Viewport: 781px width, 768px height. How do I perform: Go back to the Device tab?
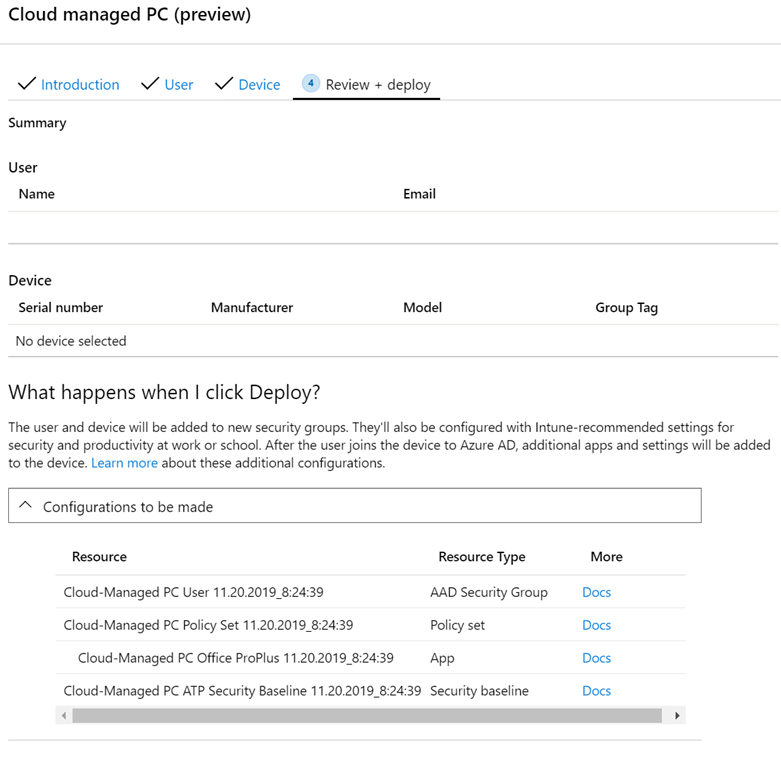pyautogui.click(x=259, y=85)
